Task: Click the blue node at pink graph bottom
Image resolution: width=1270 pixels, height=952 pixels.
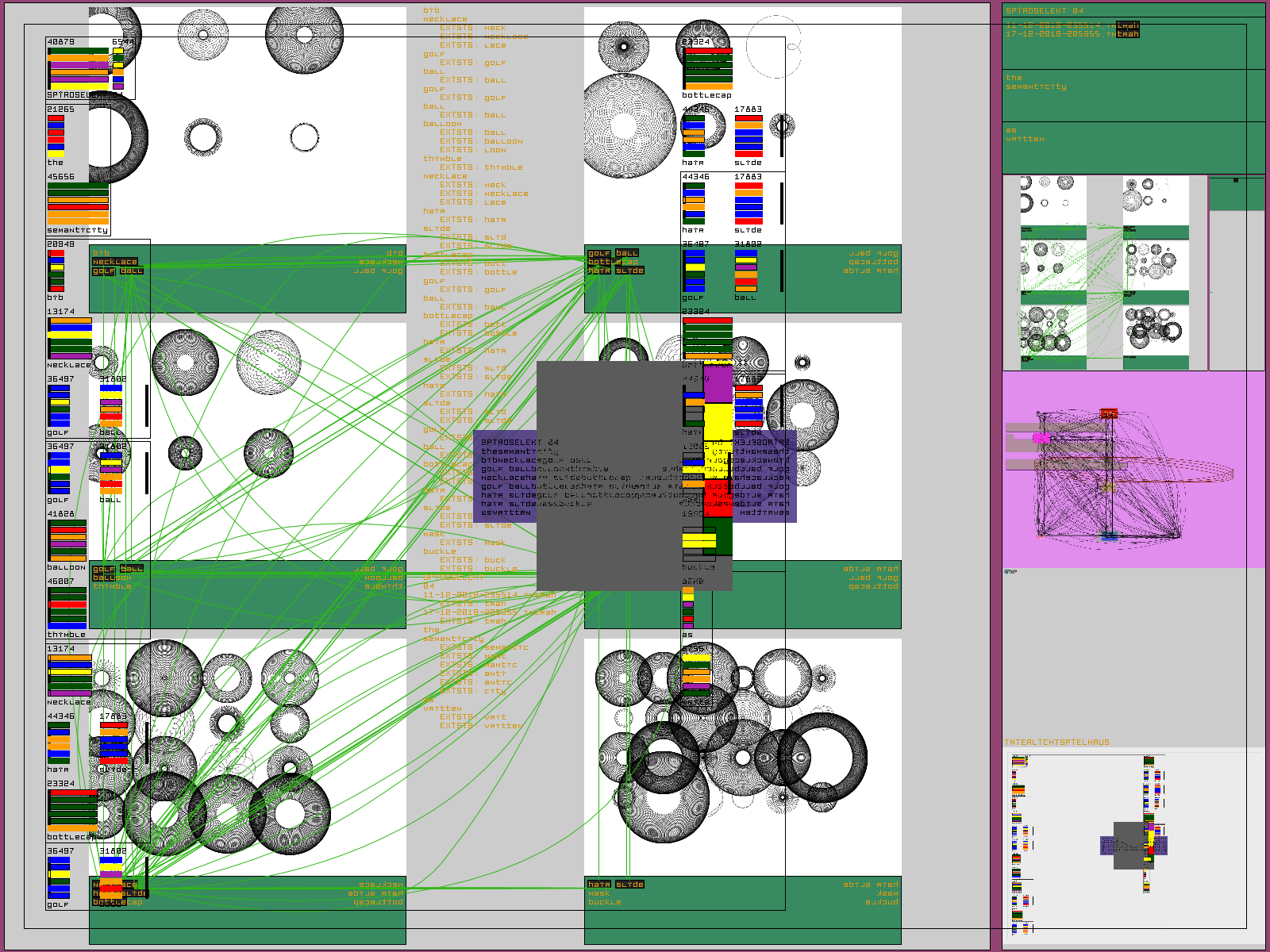Action: (1108, 537)
